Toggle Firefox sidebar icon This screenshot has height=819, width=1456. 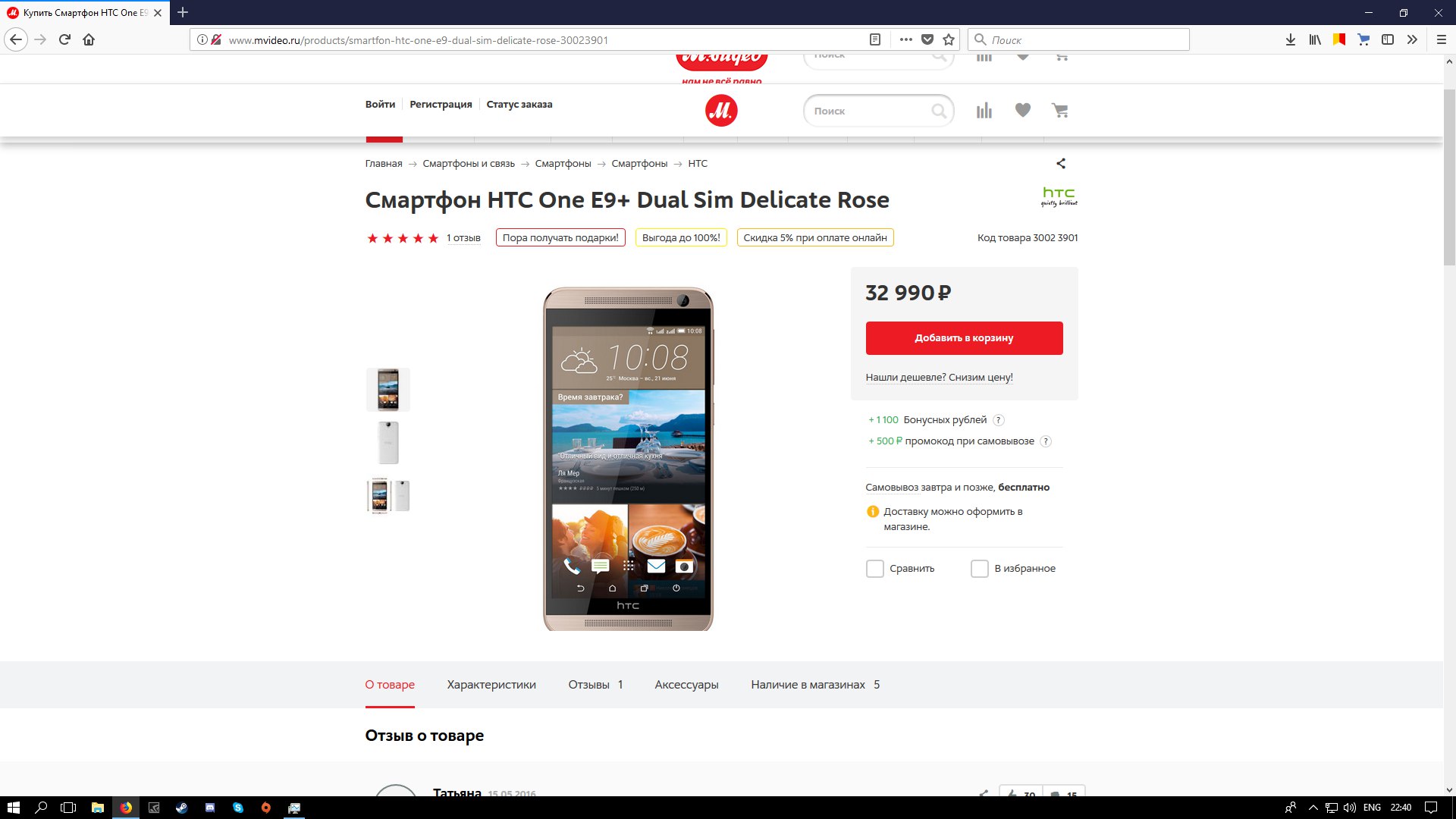coord(1388,39)
